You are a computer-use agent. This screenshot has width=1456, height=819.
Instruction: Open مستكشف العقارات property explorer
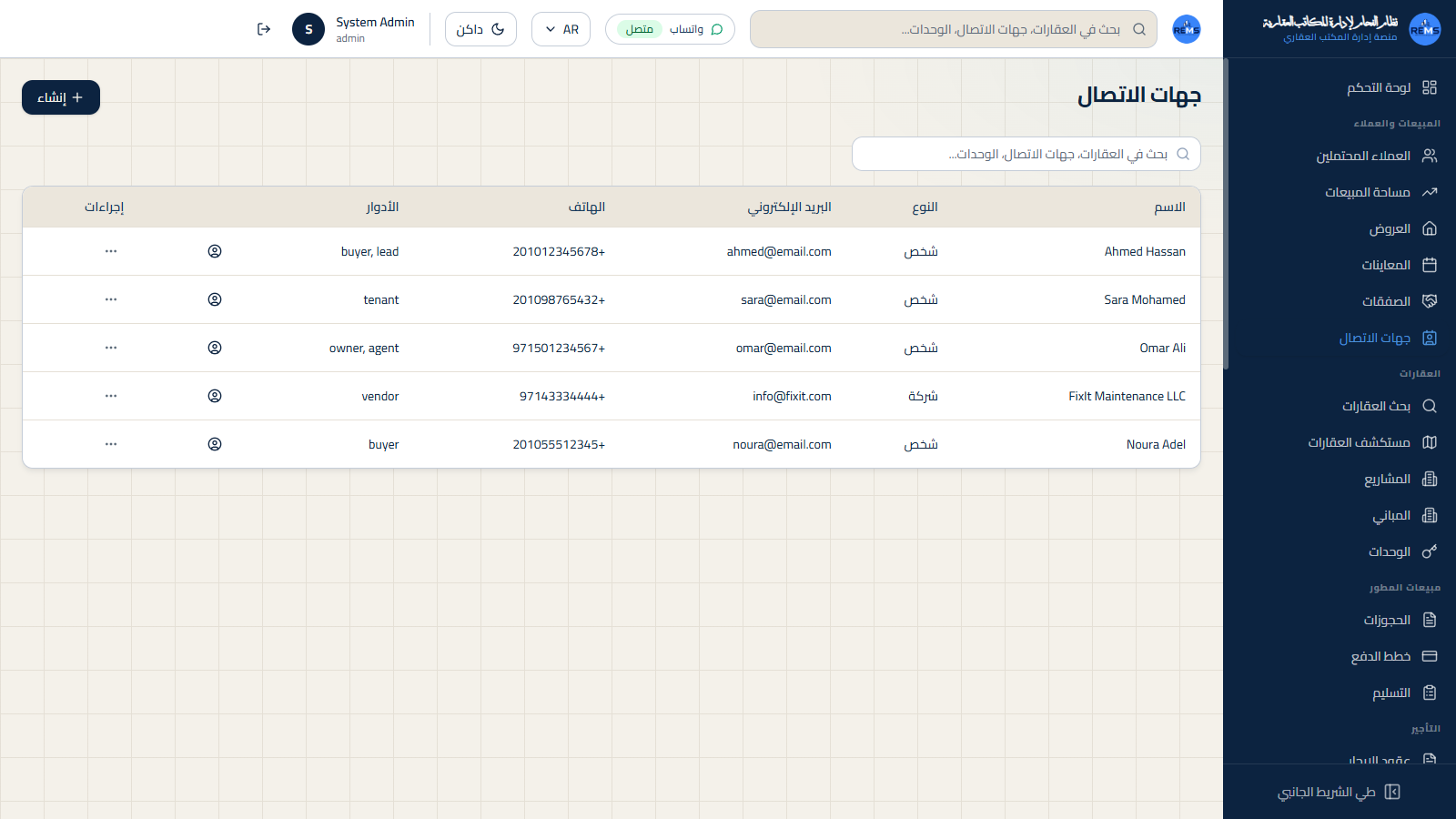[x=1360, y=442]
